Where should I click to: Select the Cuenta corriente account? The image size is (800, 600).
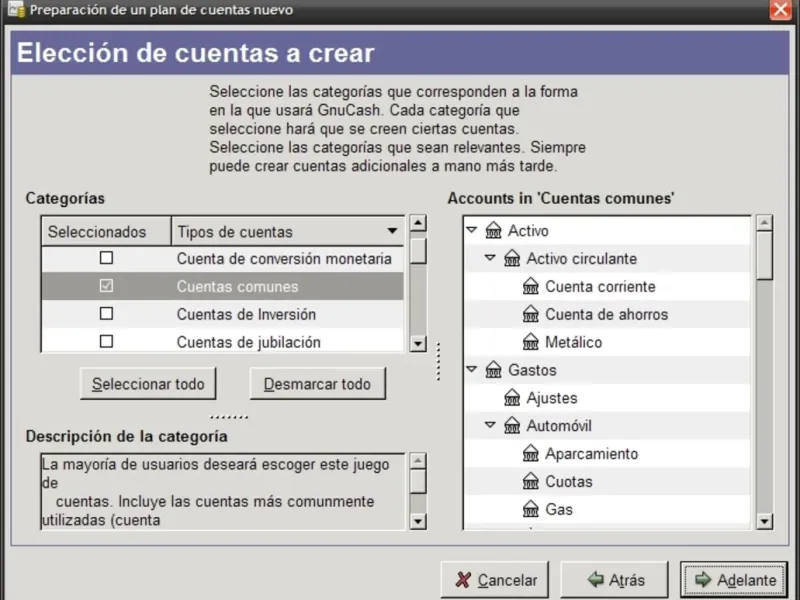[600, 286]
